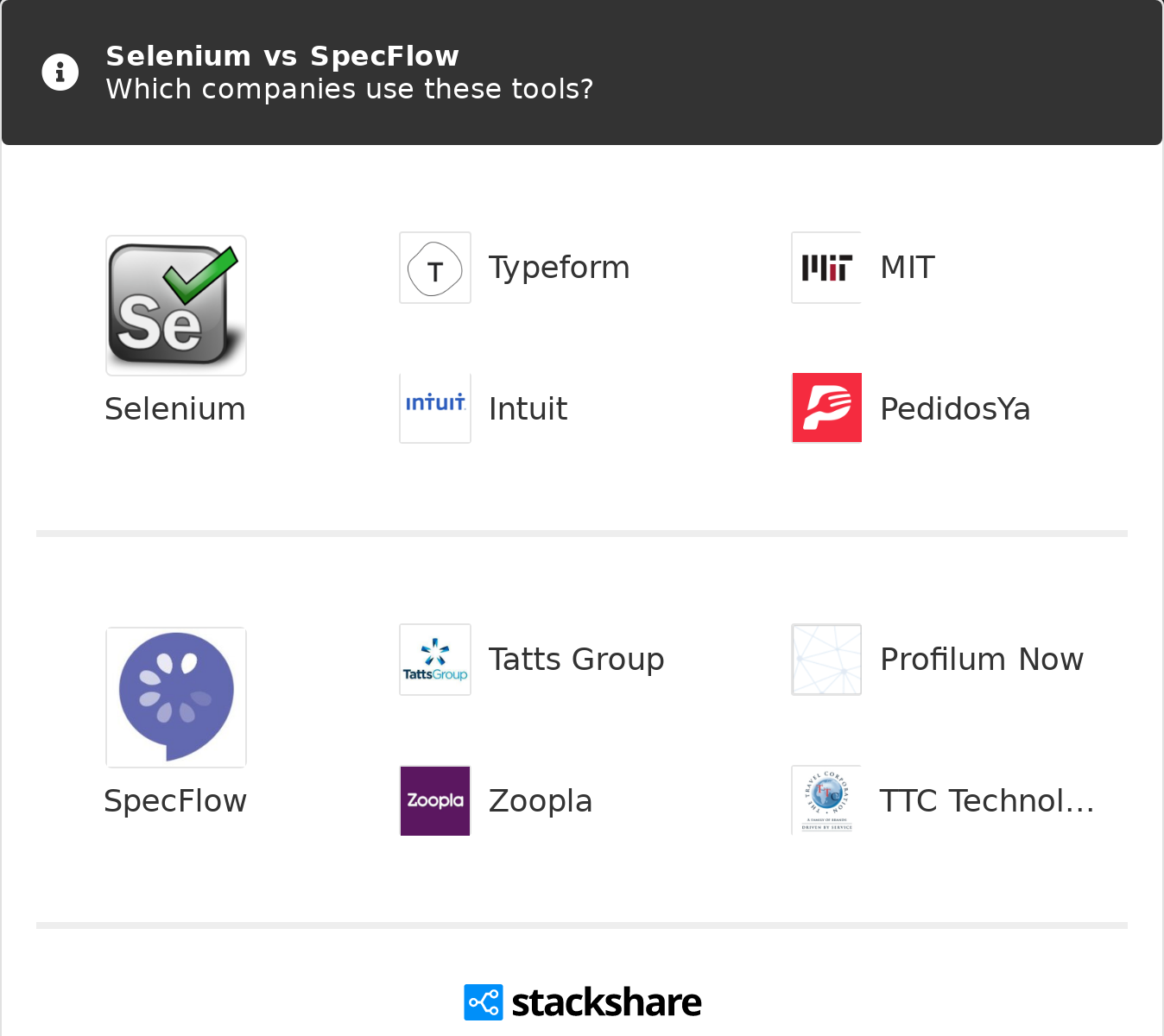Open the Tatts Group text link
The image size is (1164, 1036).
(x=576, y=660)
